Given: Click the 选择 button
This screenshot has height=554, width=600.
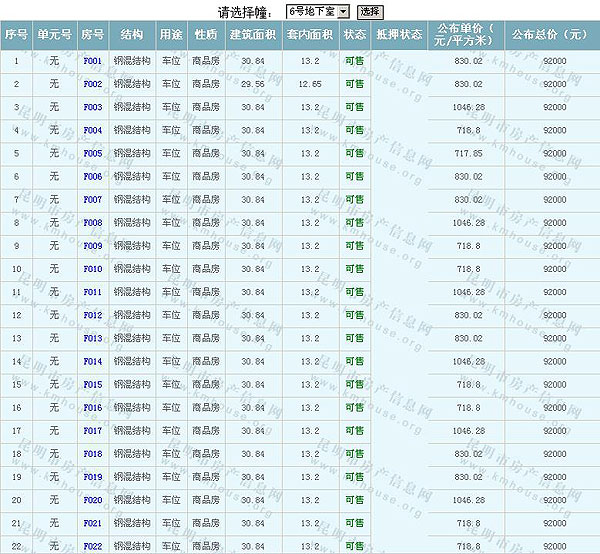Looking at the screenshot, I should coord(369,11).
